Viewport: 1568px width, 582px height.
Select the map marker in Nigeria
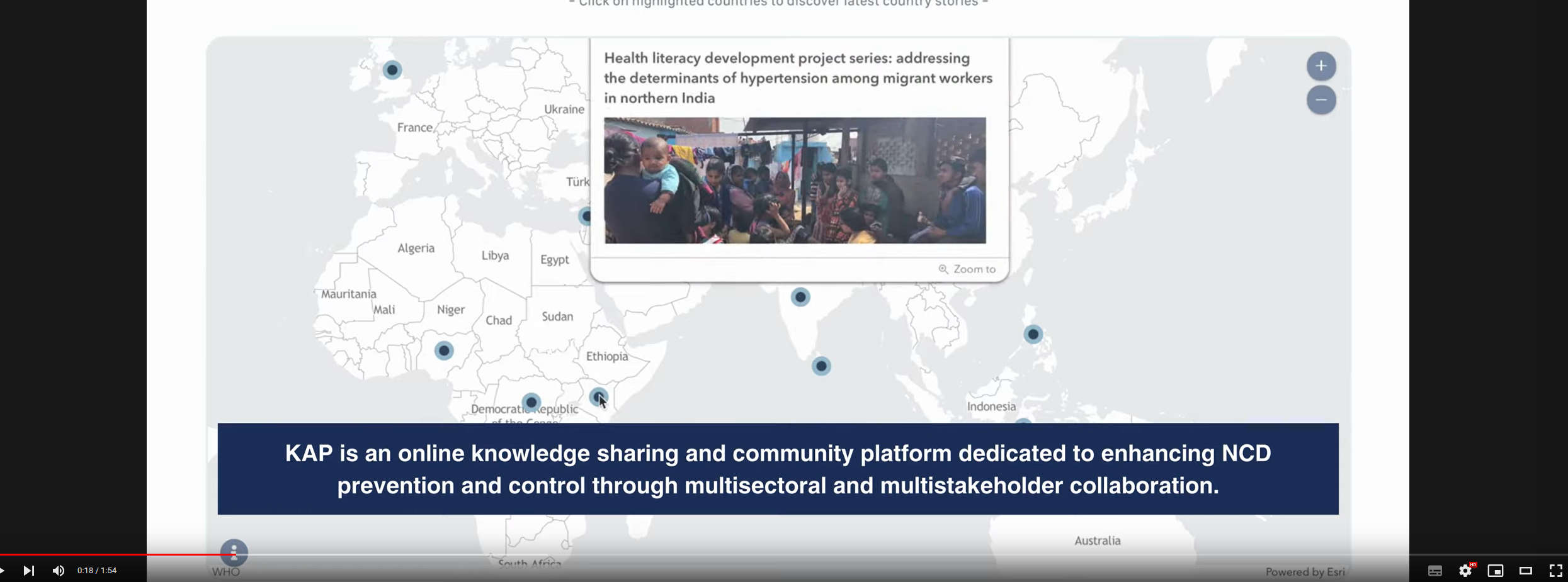coord(444,350)
